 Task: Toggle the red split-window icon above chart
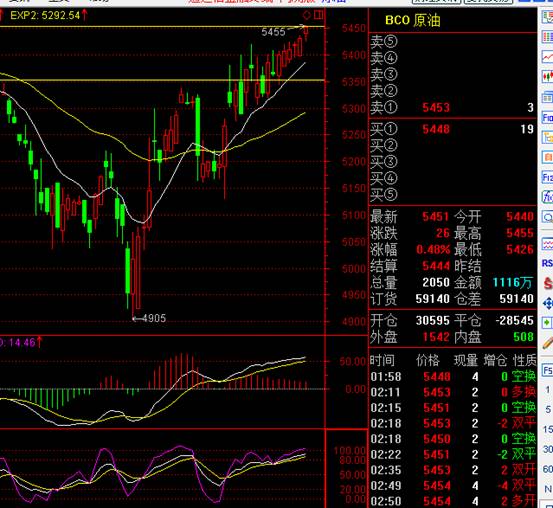(318, 15)
